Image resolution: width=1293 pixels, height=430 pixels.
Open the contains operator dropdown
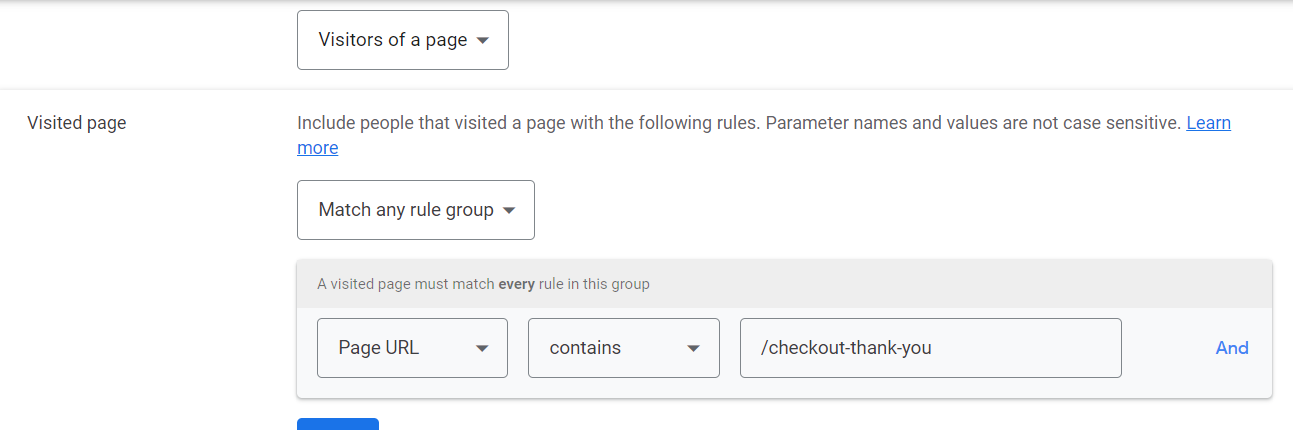[623, 348]
